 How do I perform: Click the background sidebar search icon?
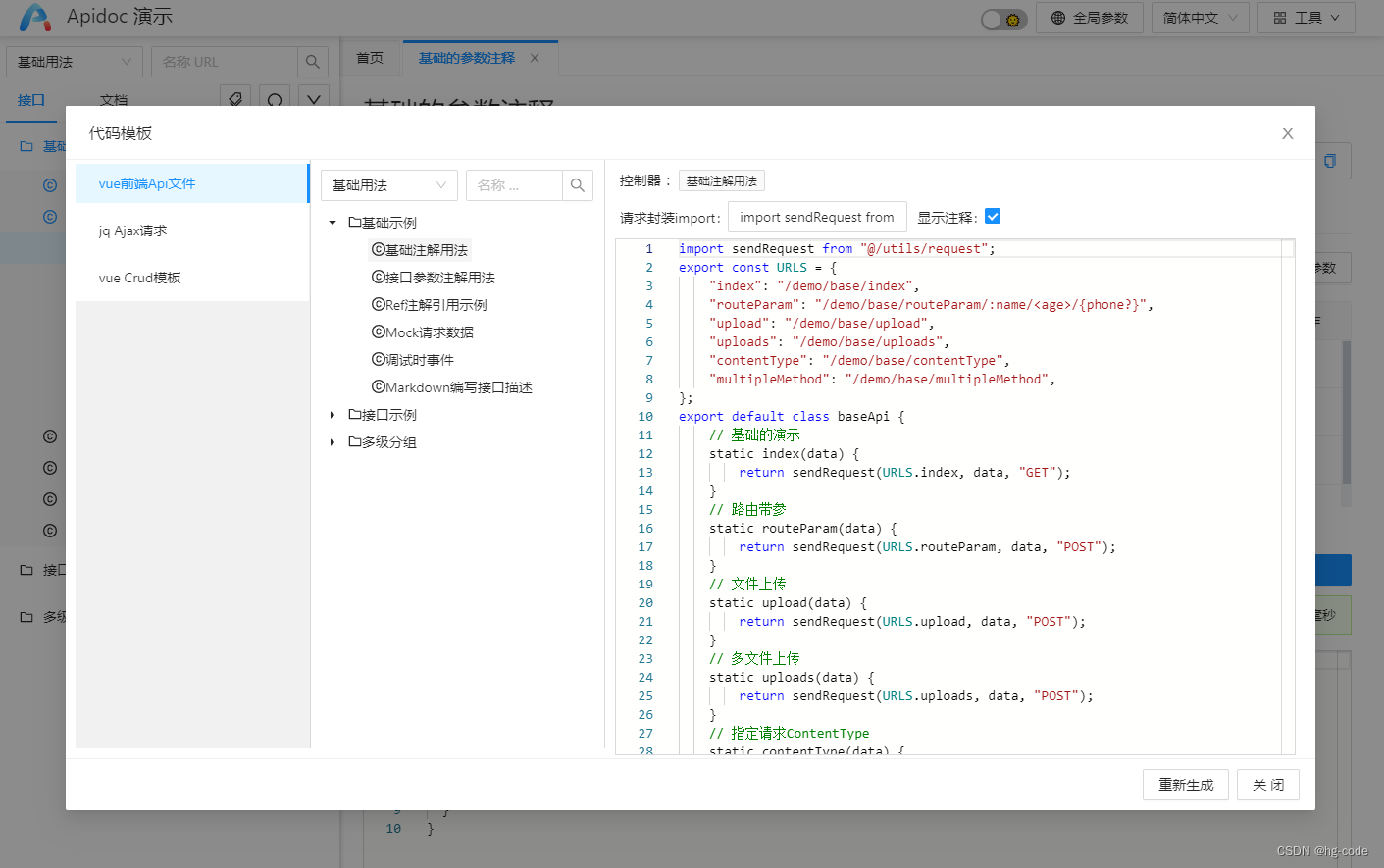(x=313, y=62)
